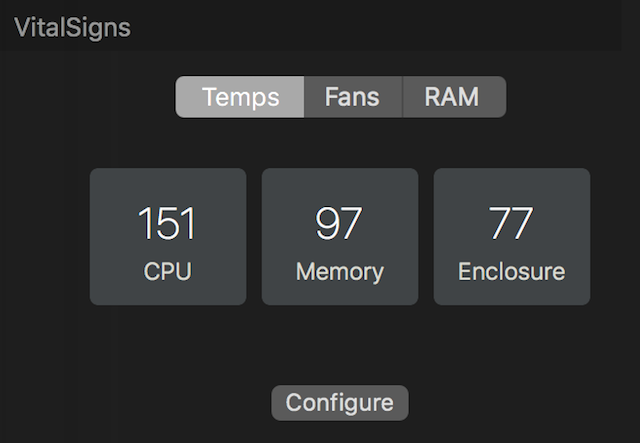The image size is (640, 443).
Task: Click the divider between Temps and Fans
Action: 305,97
